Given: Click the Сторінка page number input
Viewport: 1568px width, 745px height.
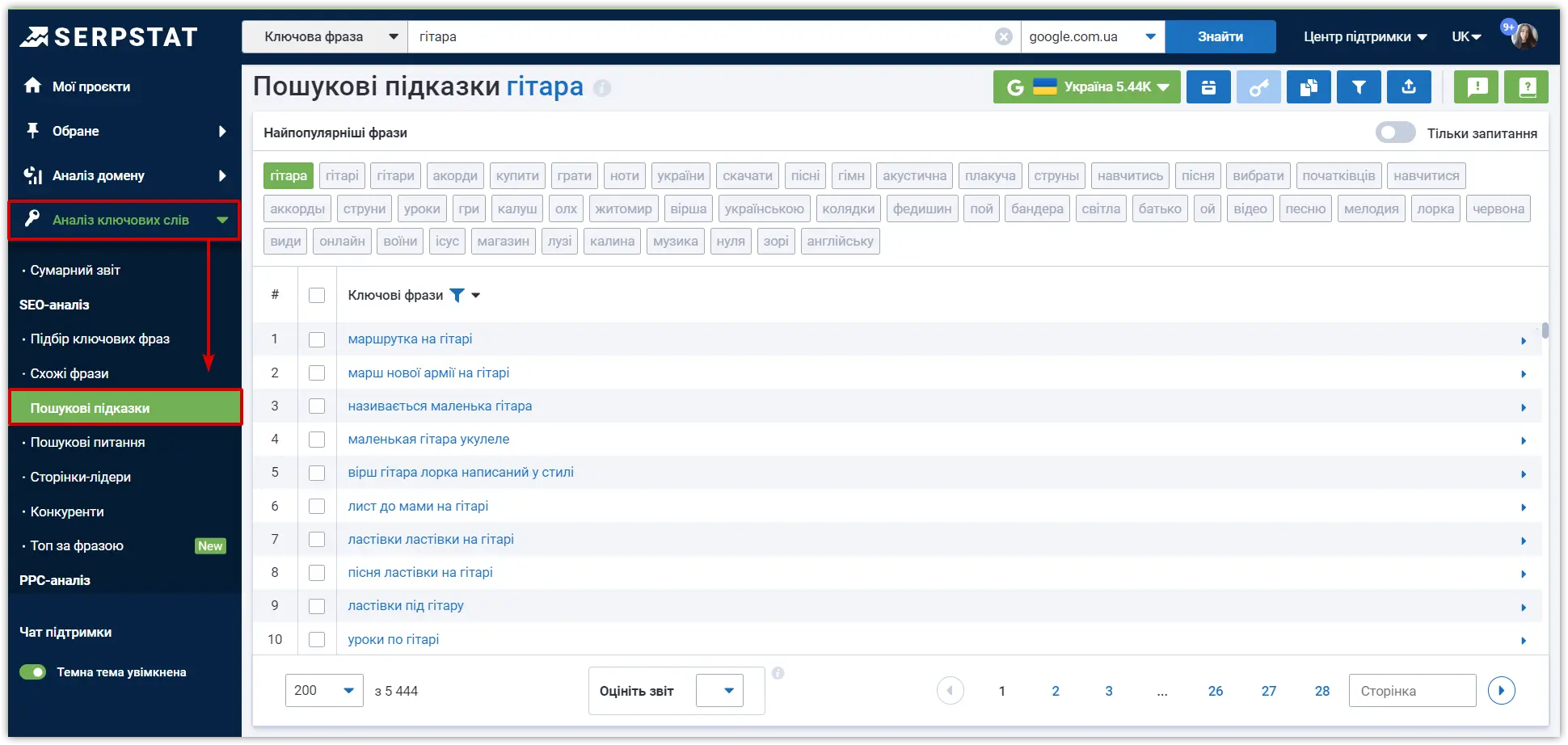Looking at the screenshot, I should [x=1413, y=691].
